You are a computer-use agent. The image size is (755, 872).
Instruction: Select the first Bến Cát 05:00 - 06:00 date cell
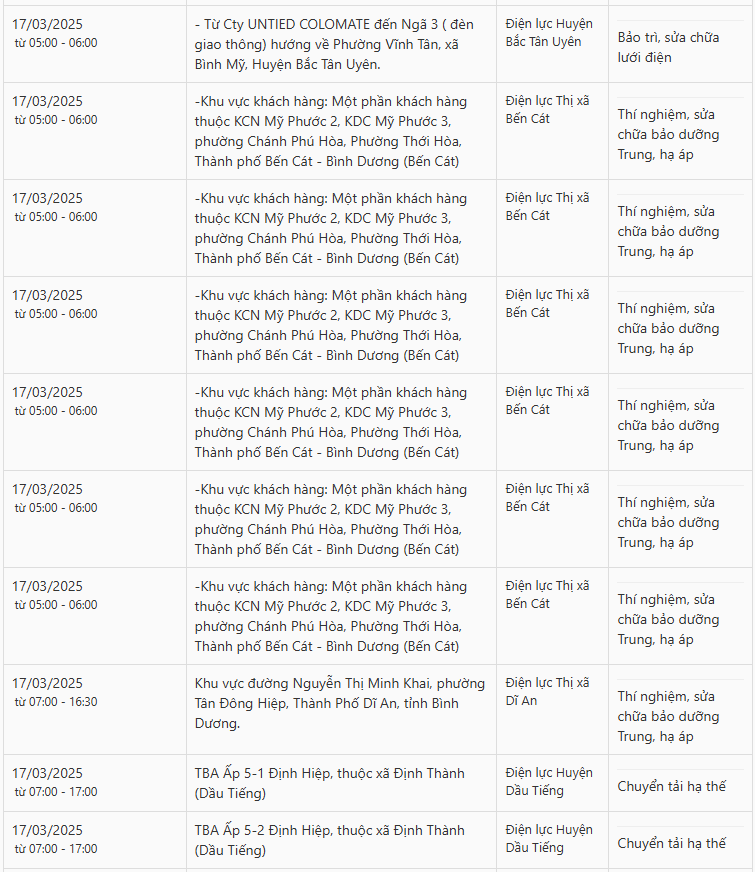(54, 110)
